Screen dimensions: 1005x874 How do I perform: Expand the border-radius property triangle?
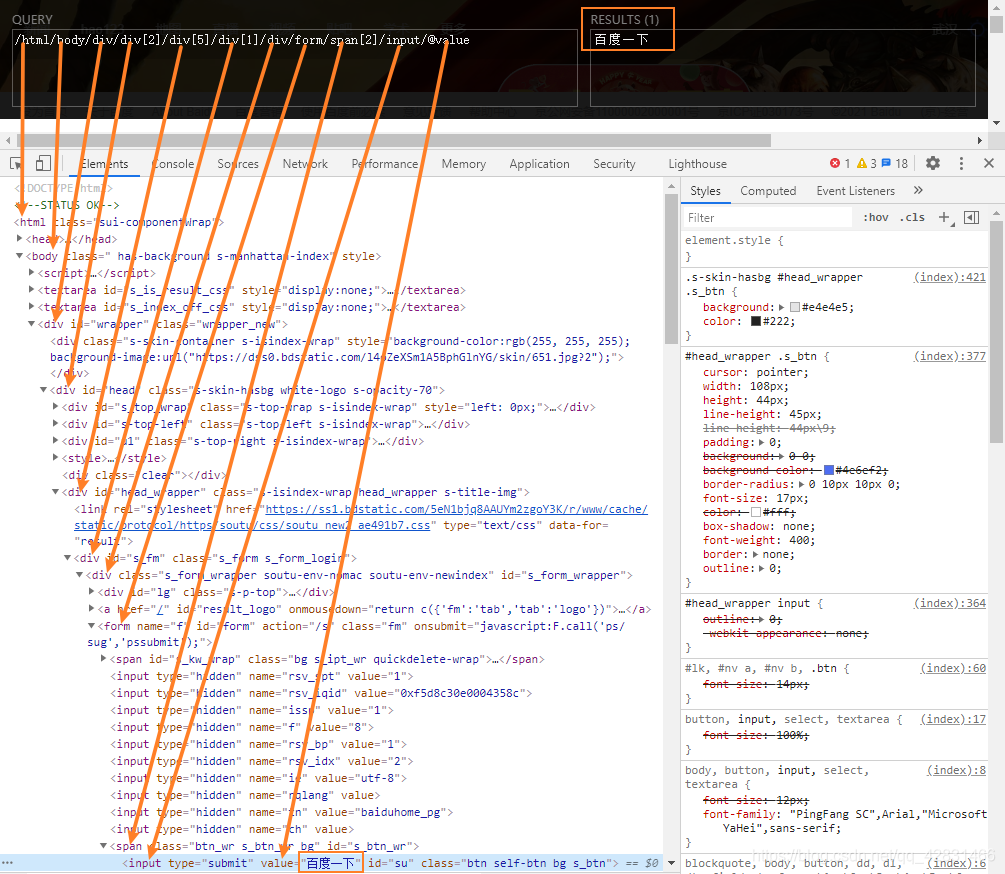tap(801, 484)
